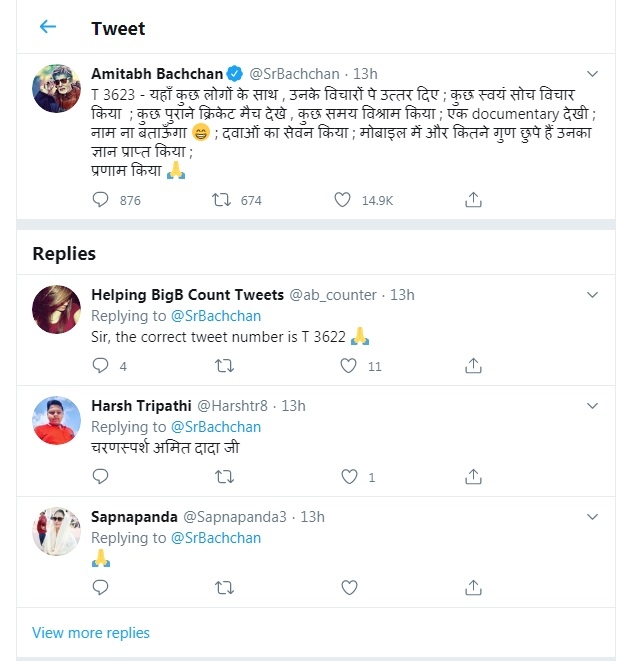Share Amitabh Bachchan's tweet

click(x=474, y=200)
